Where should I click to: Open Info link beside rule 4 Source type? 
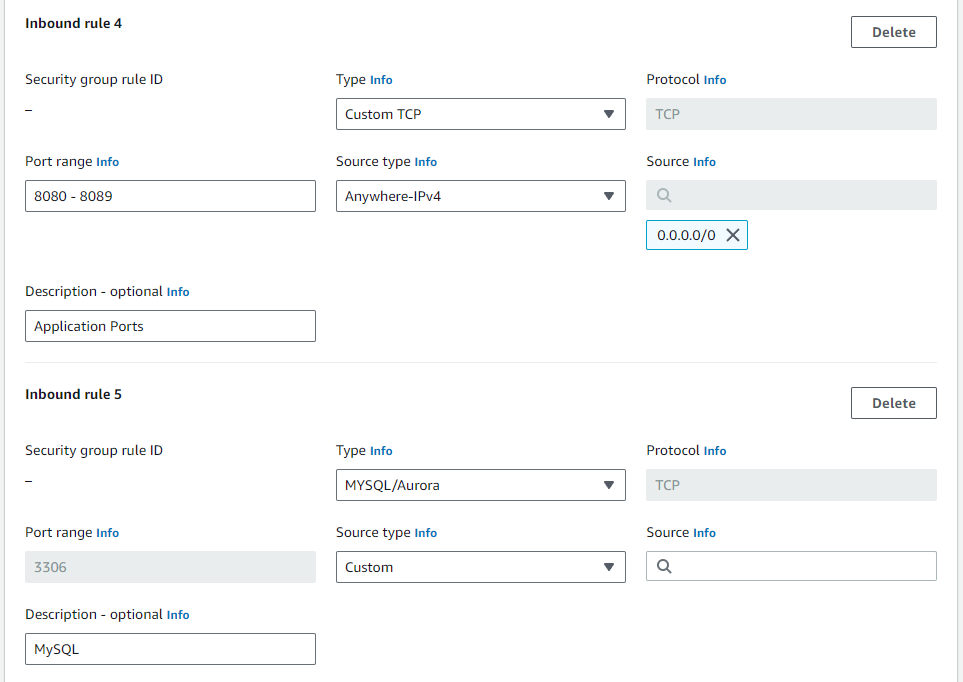point(426,162)
